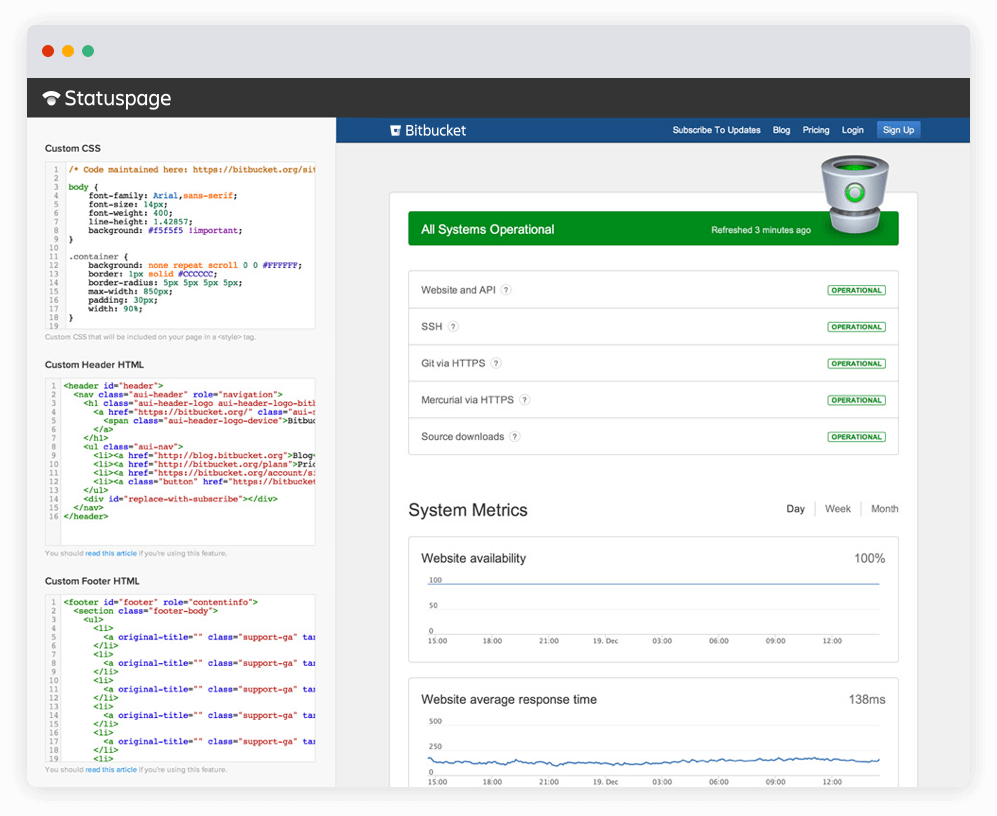997x816 pixels.
Task: Click the OPERATIONAL badge for Website and API
Action: click(x=856, y=289)
